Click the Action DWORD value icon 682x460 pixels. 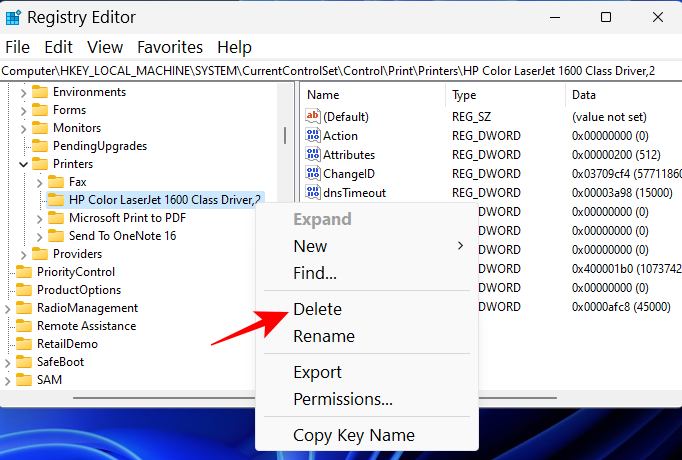(312, 136)
